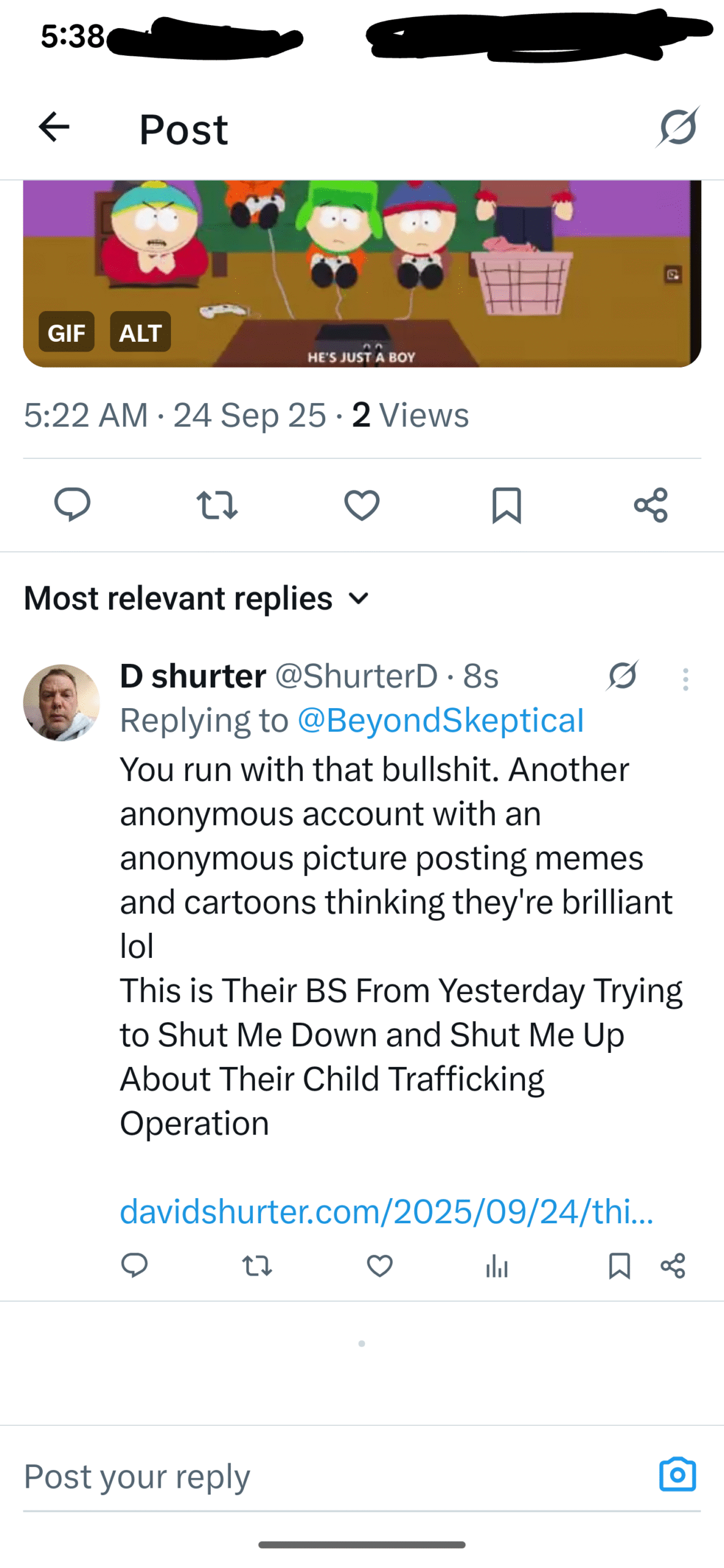The image size is (724, 1568).
Task: Repost D shurter's reply
Action: (257, 1265)
